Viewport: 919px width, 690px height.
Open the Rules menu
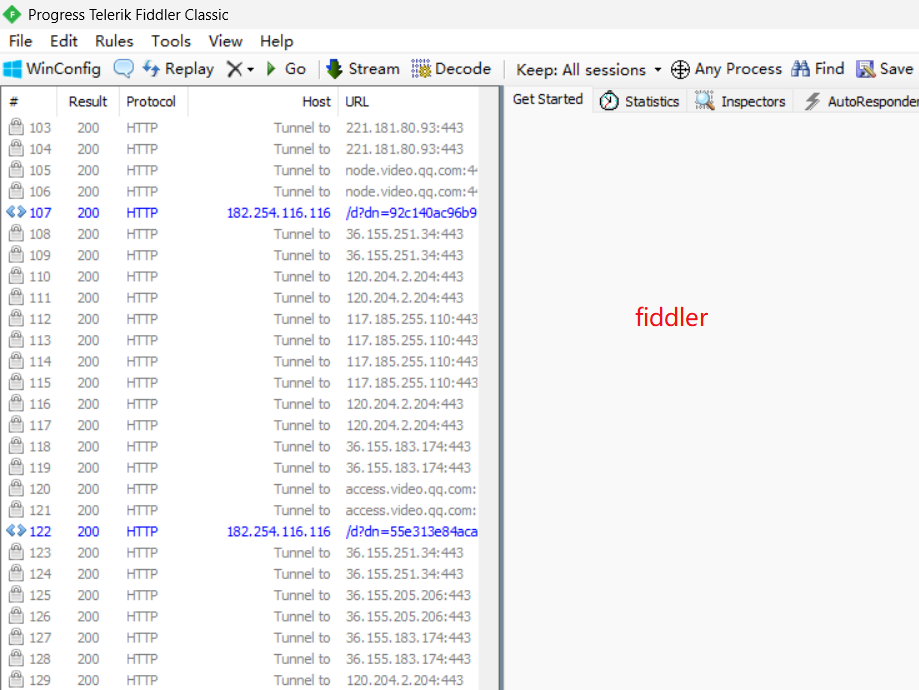(114, 41)
